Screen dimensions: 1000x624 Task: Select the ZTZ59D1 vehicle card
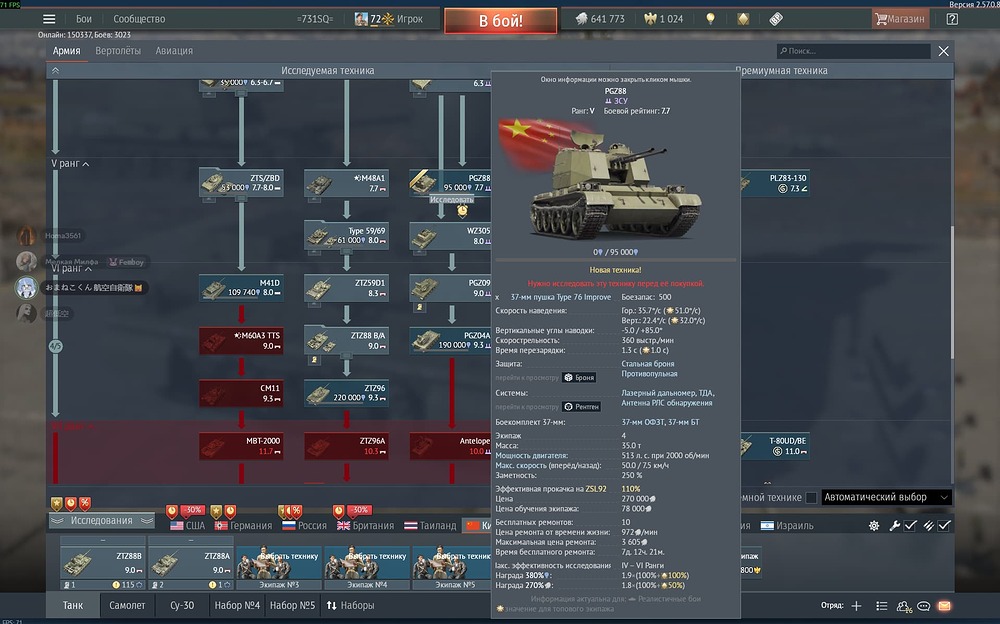coord(346,288)
